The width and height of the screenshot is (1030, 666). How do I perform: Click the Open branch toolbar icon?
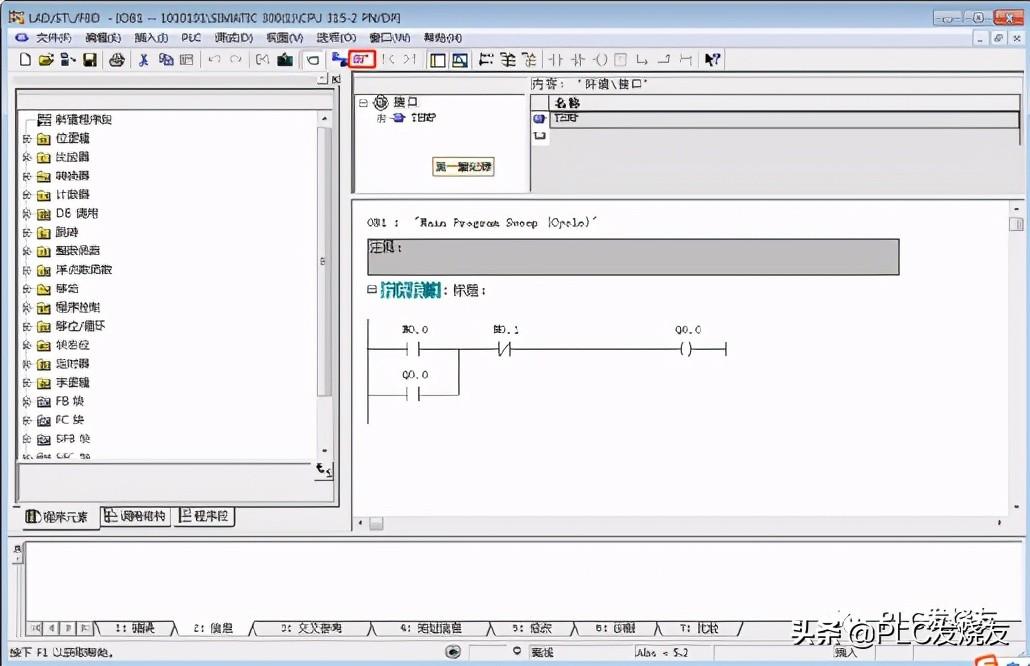tap(642, 60)
